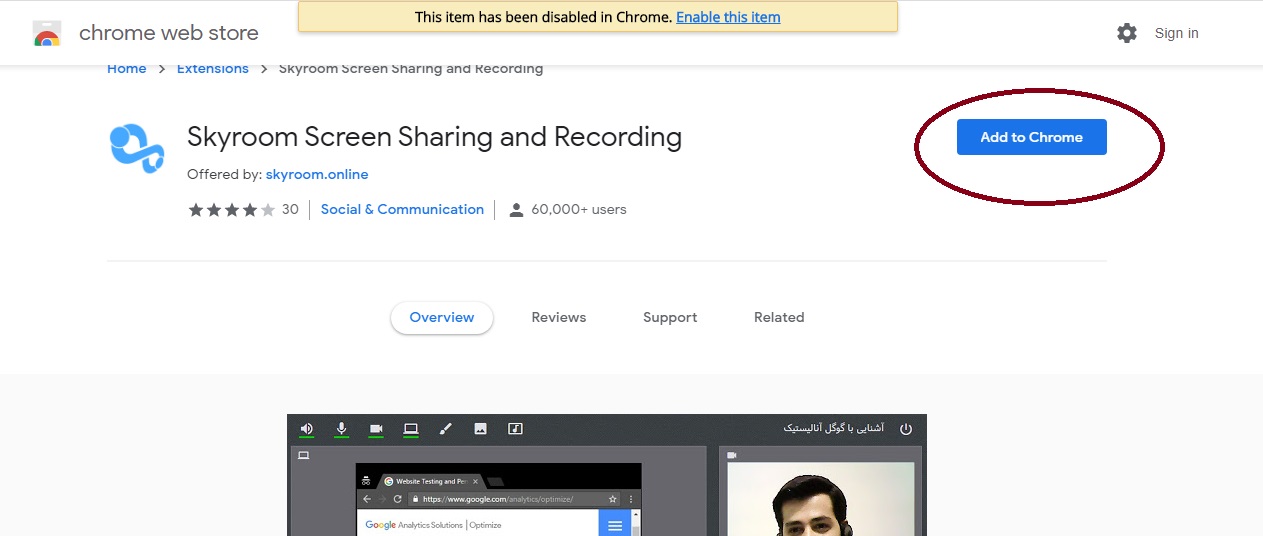Click 'Google Analytics Solutions' text in preview
The image size is (1263, 536).
pyautogui.click(x=414, y=525)
